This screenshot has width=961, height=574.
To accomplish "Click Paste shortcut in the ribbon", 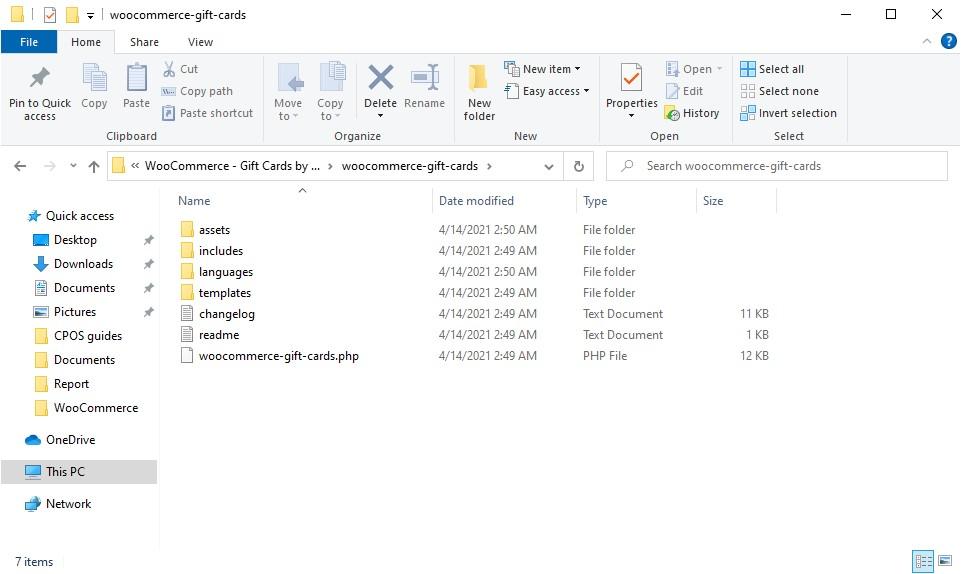I will (207, 113).
